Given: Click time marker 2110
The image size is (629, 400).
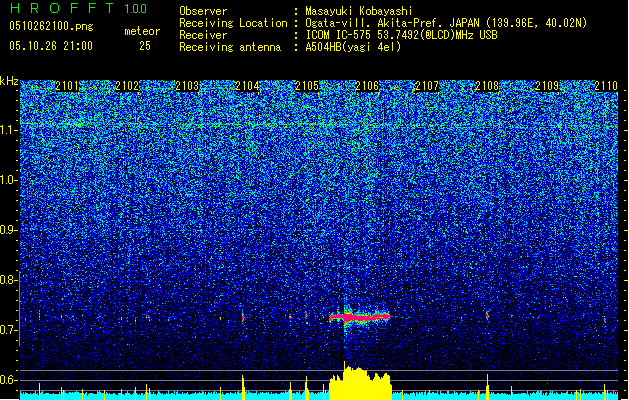Looking at the screenshot, I should point(606,86).
